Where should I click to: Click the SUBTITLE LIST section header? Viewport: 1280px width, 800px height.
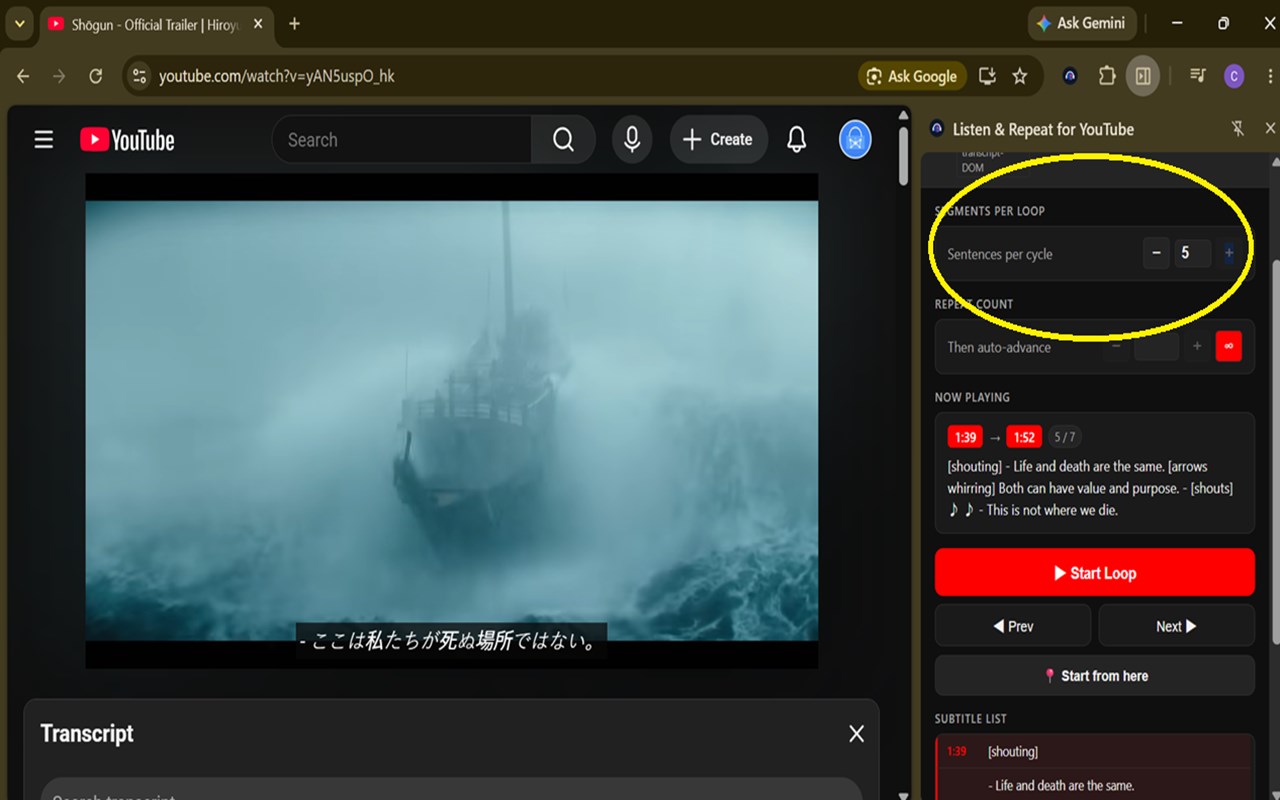coord(971,719)
